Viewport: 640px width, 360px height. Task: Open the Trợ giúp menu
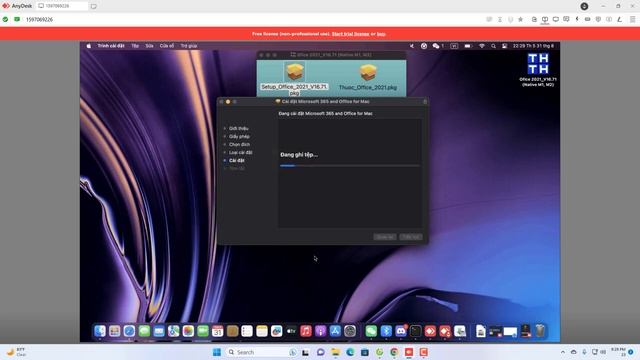pos(189,46)
